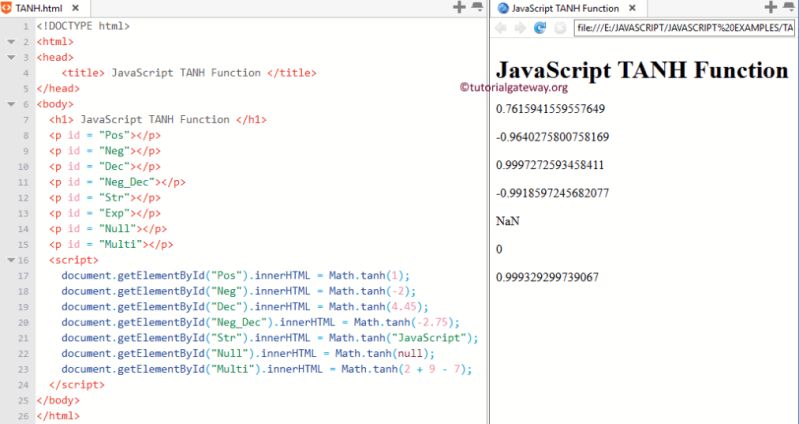Click line number 26 in the gutter
Image resolution: width=799 pixels, height=424 pixels.
23,416
